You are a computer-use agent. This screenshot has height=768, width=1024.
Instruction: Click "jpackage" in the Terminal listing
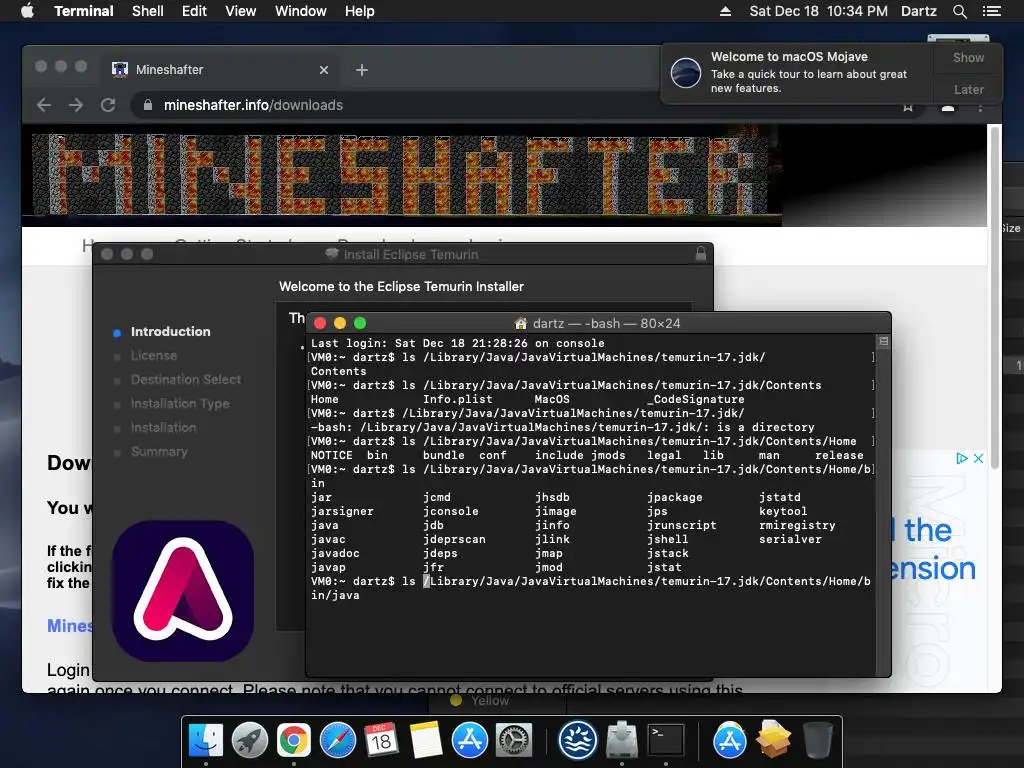pyautogui.click(x=675, y=497)
